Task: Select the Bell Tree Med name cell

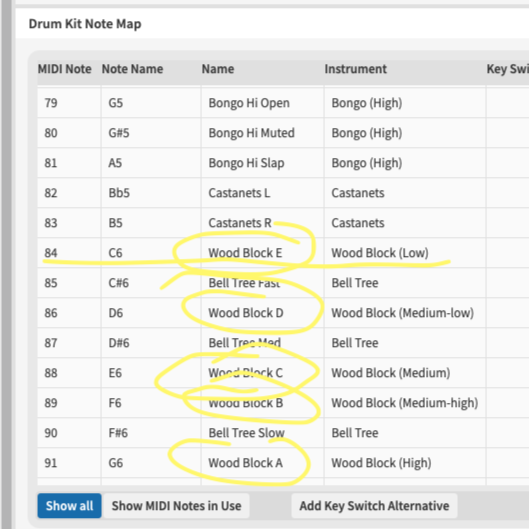Action: pyautogui.click(x=262, y=343)
